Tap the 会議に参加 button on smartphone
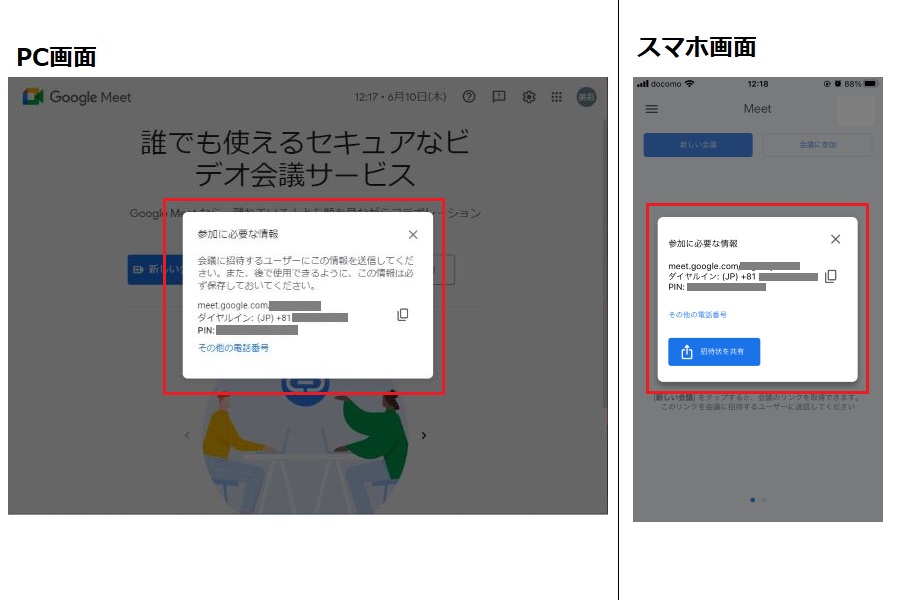Screen dimensions: 900x600 pyautogui.click(x=816, y=145)
